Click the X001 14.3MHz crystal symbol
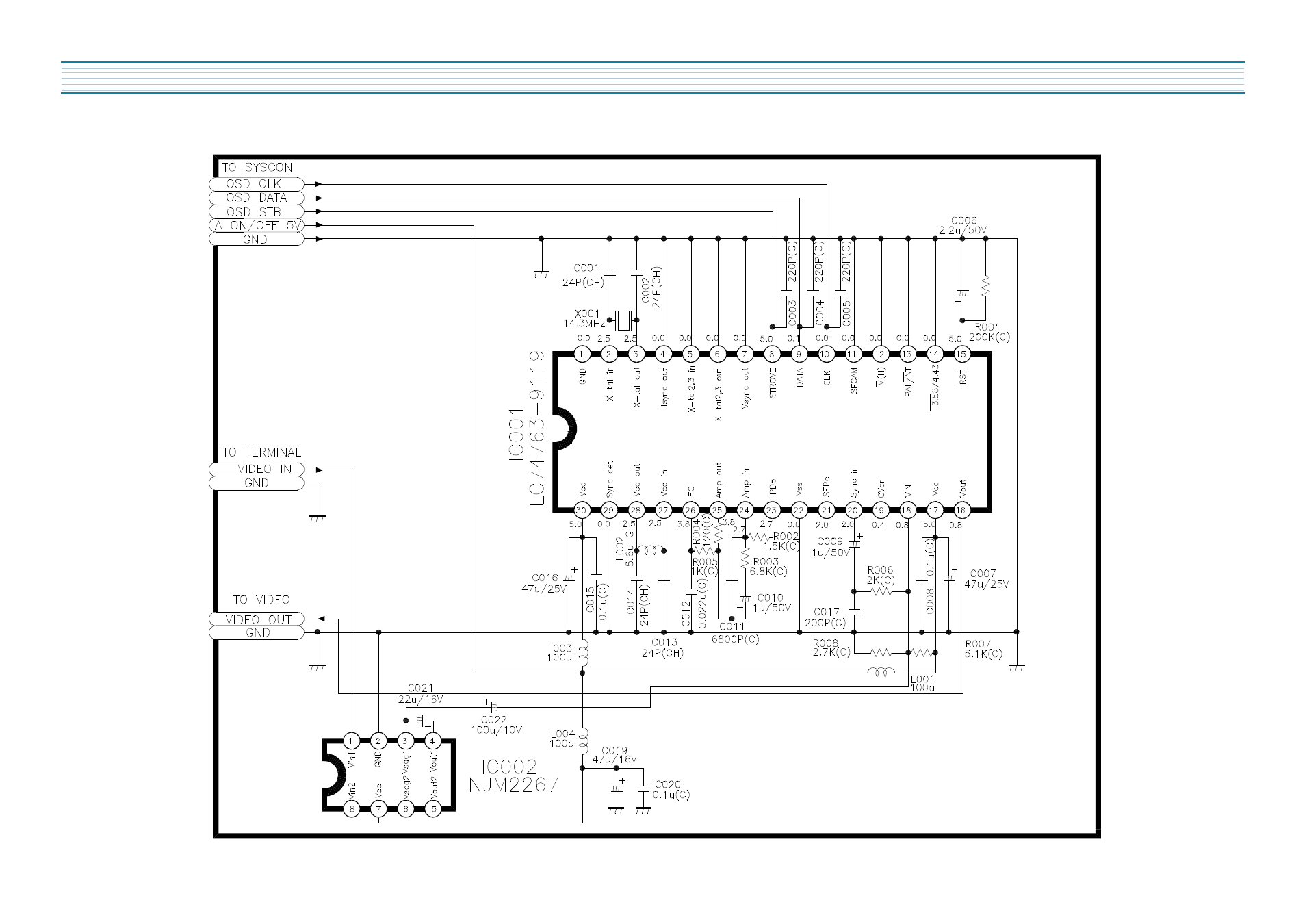Image resolution: width=1307 pixels, height=924 pixels. coord(623,320)
